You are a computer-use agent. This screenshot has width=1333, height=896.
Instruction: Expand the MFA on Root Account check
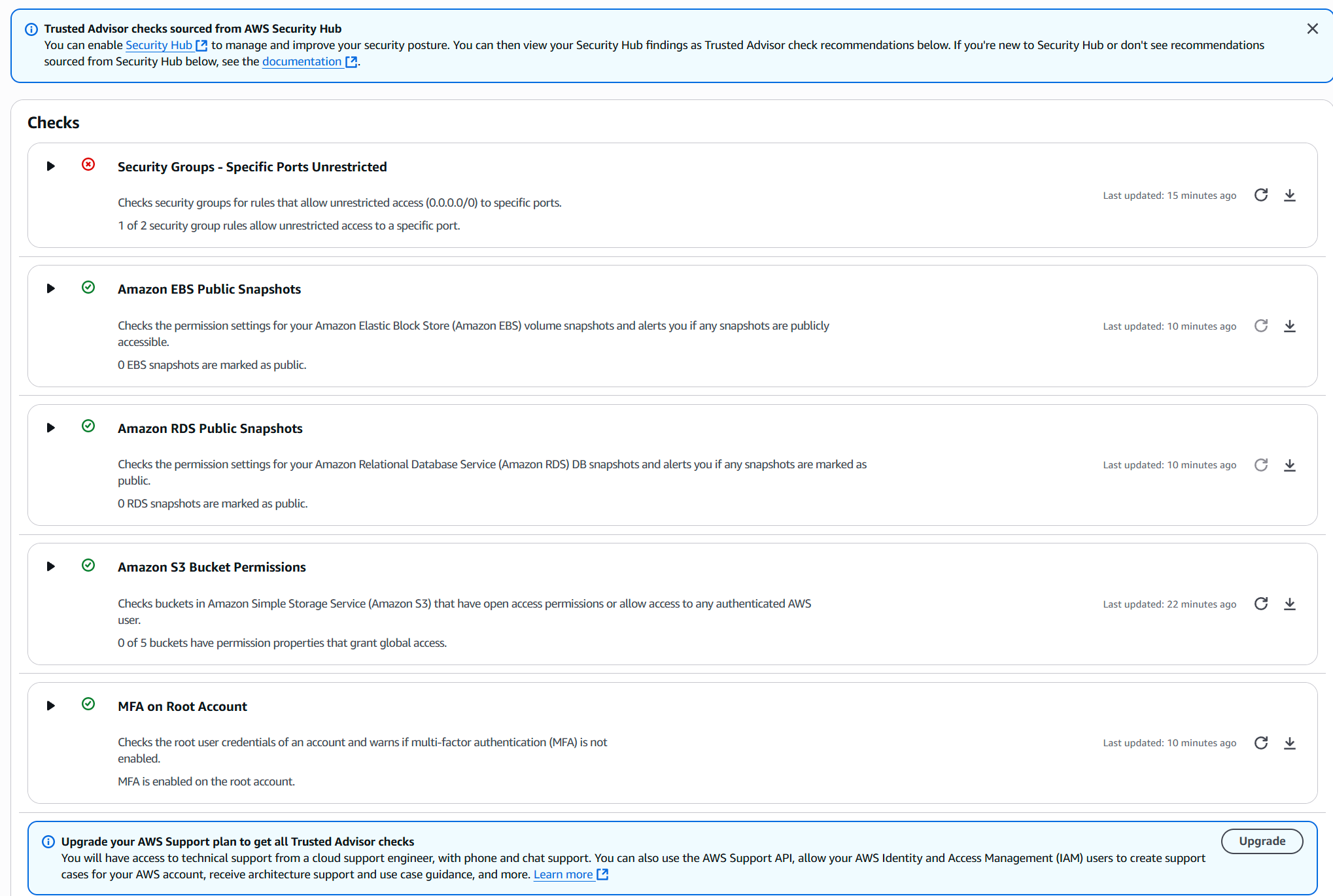50,706
